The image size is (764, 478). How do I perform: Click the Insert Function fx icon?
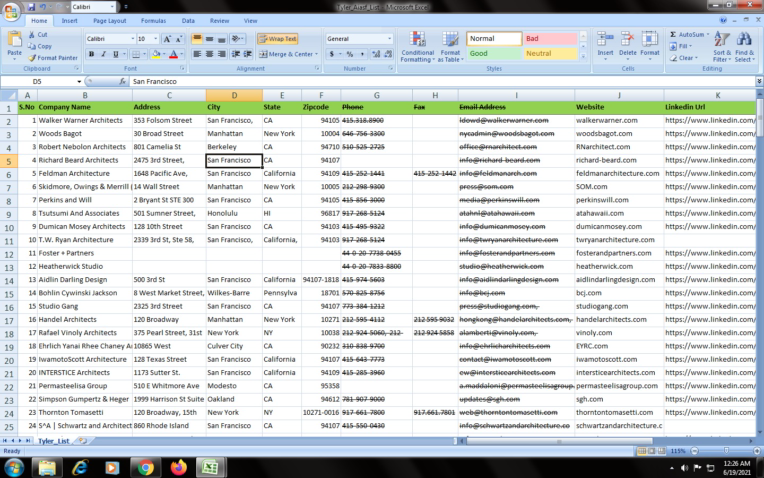coord(122,81)
